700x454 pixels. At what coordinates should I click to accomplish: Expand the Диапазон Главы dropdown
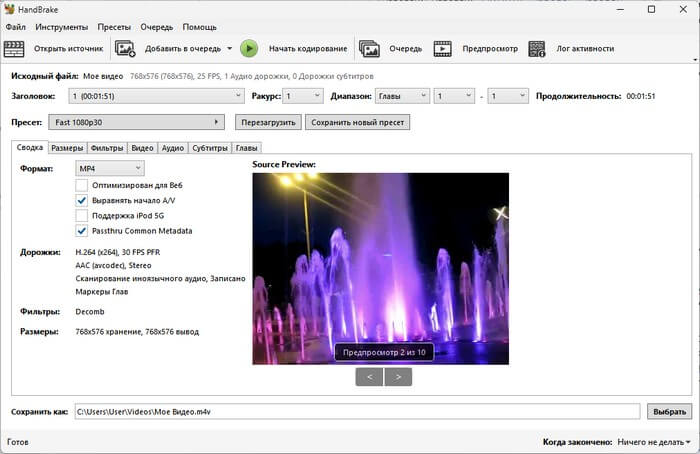[402, 96]
